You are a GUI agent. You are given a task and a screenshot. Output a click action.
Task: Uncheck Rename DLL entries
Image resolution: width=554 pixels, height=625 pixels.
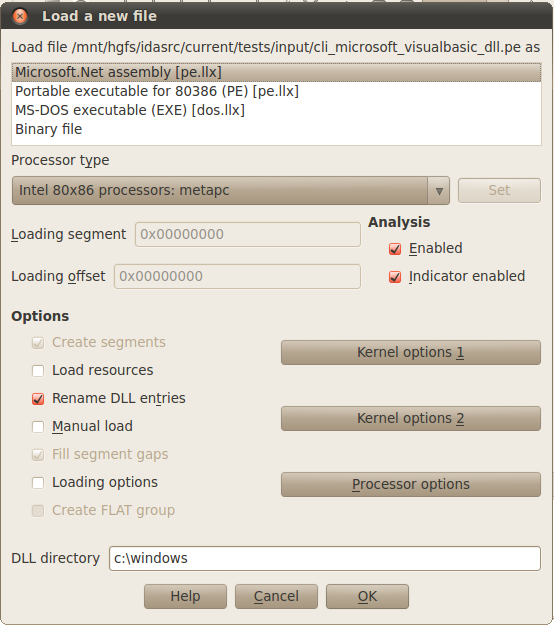pyautogui.click(x=38, y=399)
